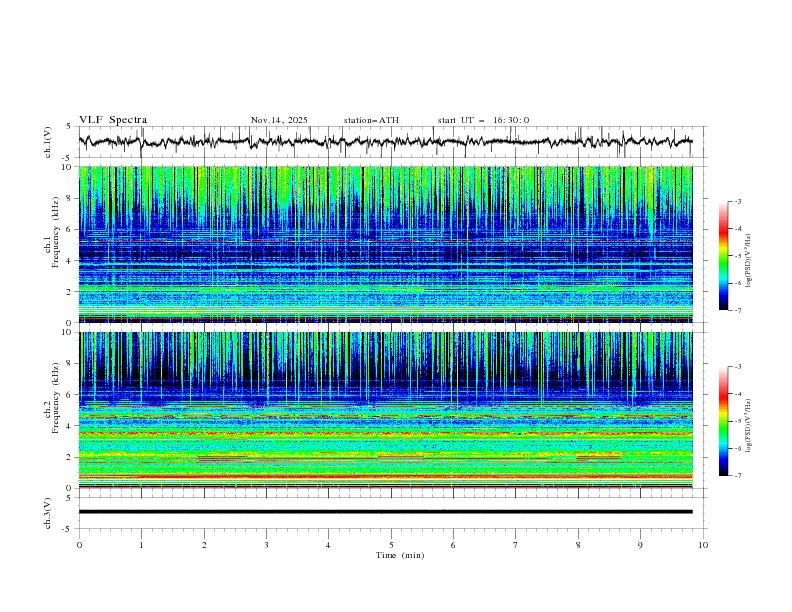Click the time axis tick label "3"

(266, 545)
